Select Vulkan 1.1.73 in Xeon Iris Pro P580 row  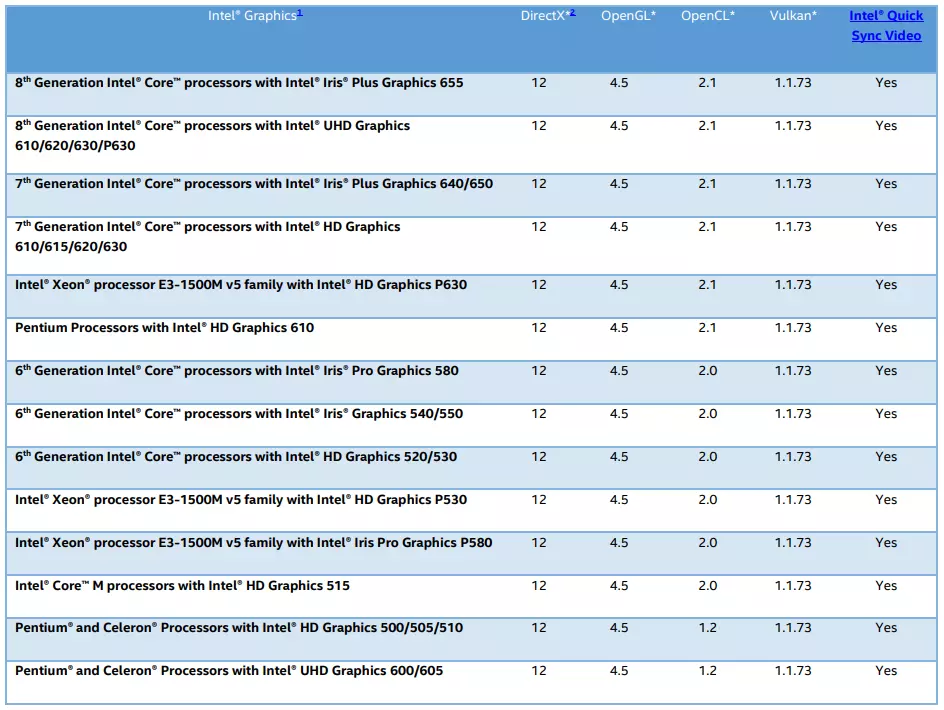click(x=793, y=543)
